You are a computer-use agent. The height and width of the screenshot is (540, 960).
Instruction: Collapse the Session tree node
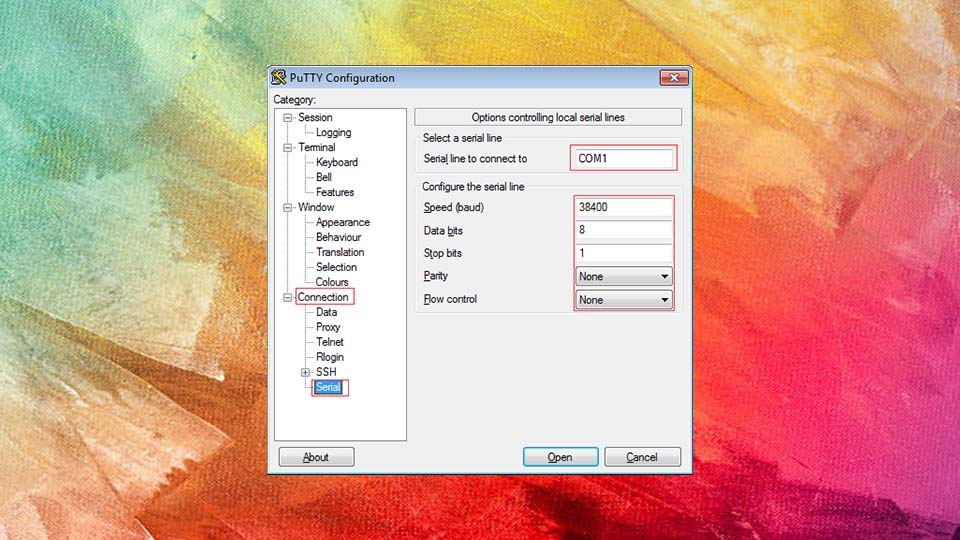tap(287, 118)
